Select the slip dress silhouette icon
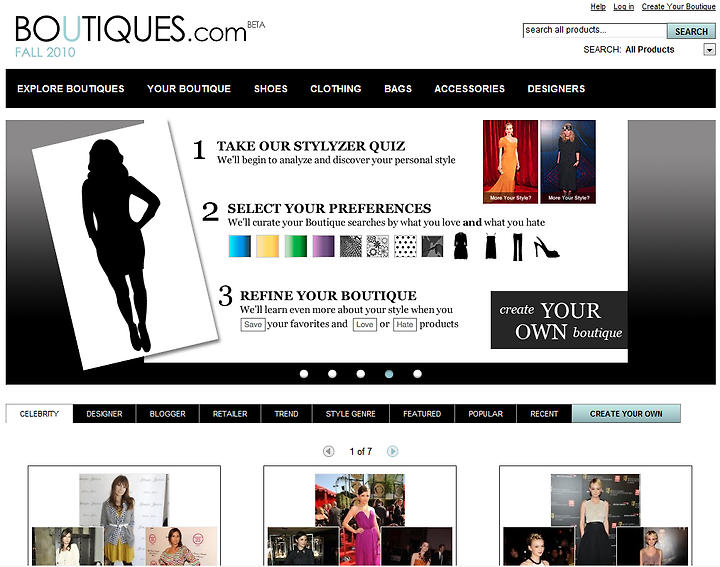Viewport: 720px width, 567px height. 491,246
